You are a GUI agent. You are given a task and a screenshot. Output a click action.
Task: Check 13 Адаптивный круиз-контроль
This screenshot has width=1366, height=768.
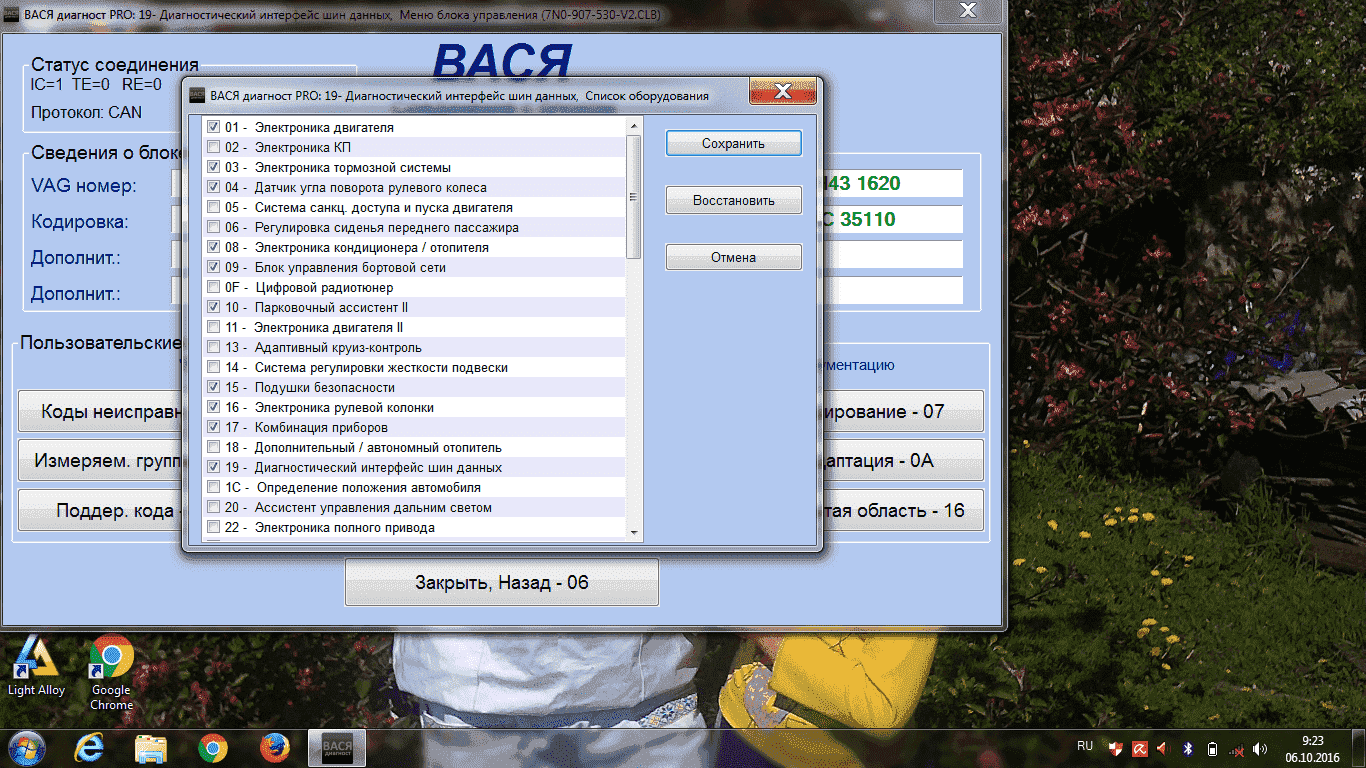coord(213,347)
